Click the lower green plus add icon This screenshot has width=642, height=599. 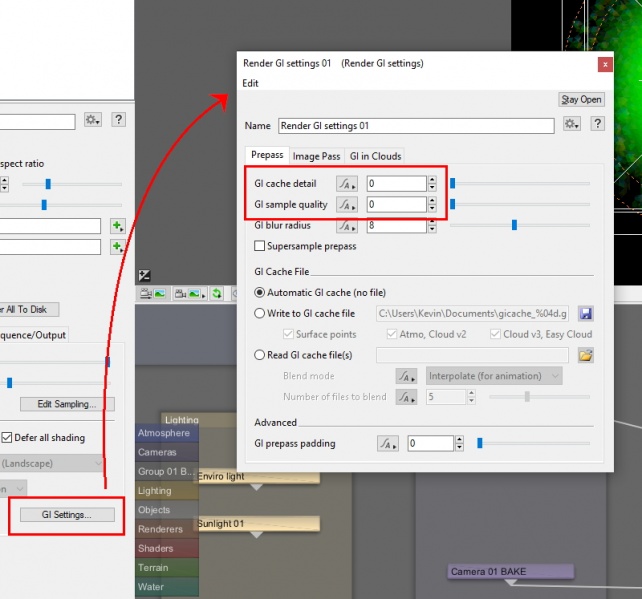[118, 247]
